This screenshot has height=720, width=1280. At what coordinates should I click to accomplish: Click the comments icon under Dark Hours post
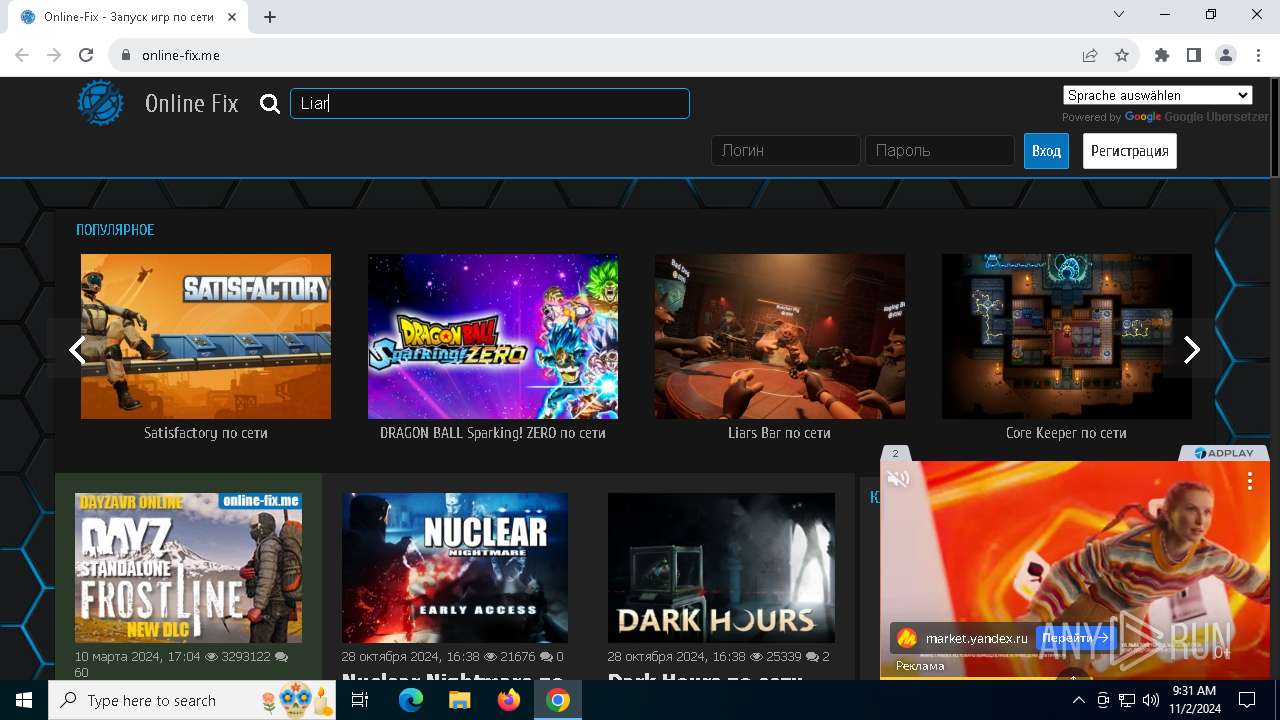click(x=813, y=657)
